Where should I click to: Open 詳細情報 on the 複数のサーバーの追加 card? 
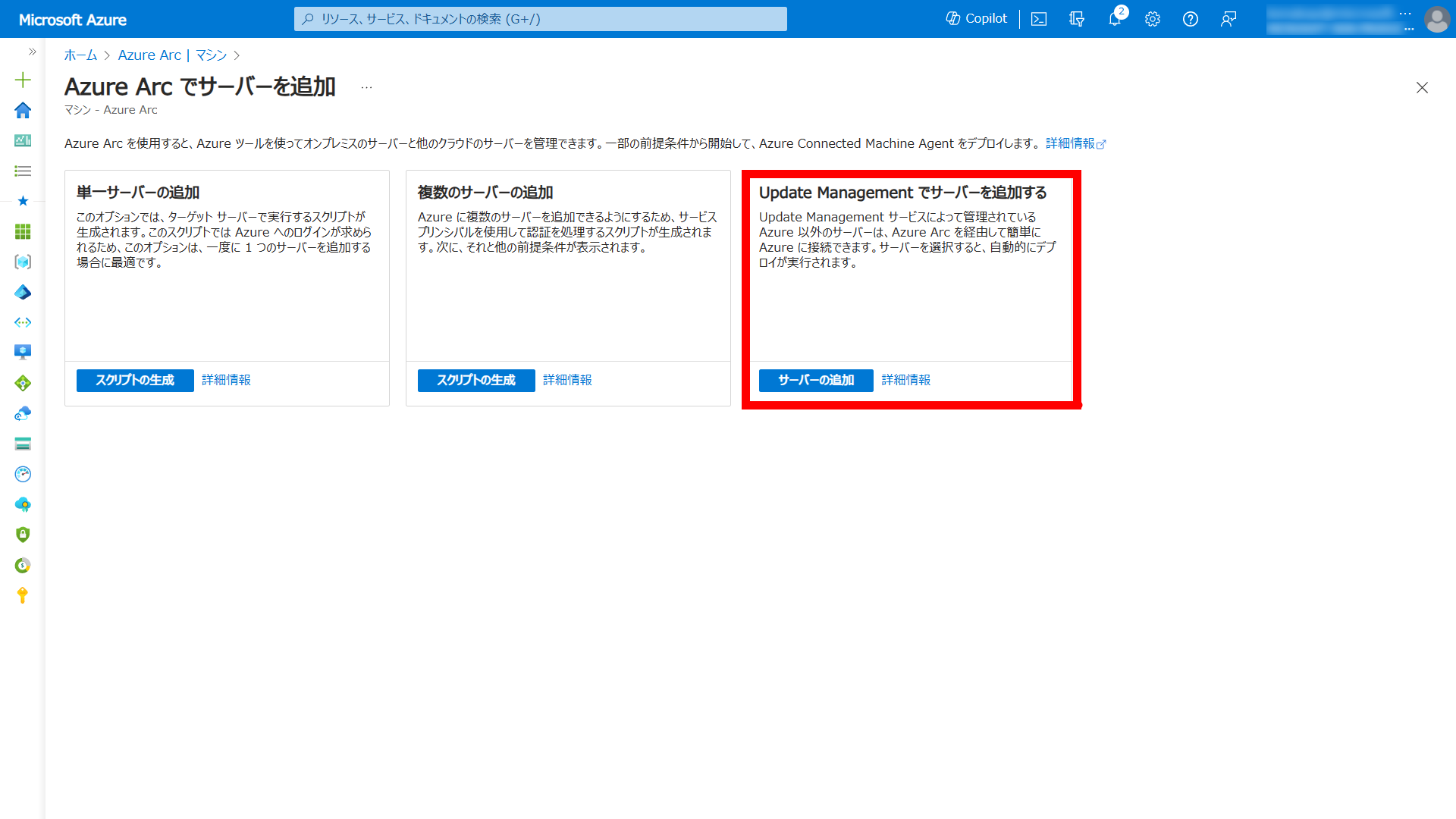point(567,380)
